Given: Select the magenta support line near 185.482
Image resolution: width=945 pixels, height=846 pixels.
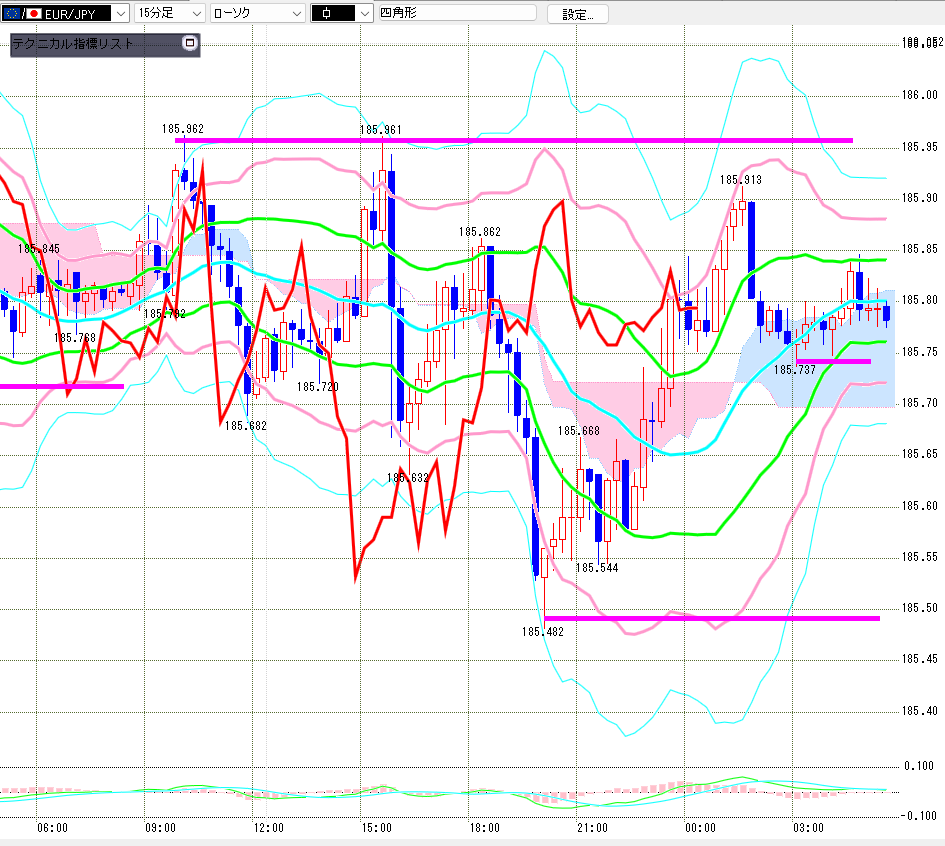Looking at the screenshot, I should (712, 618).
